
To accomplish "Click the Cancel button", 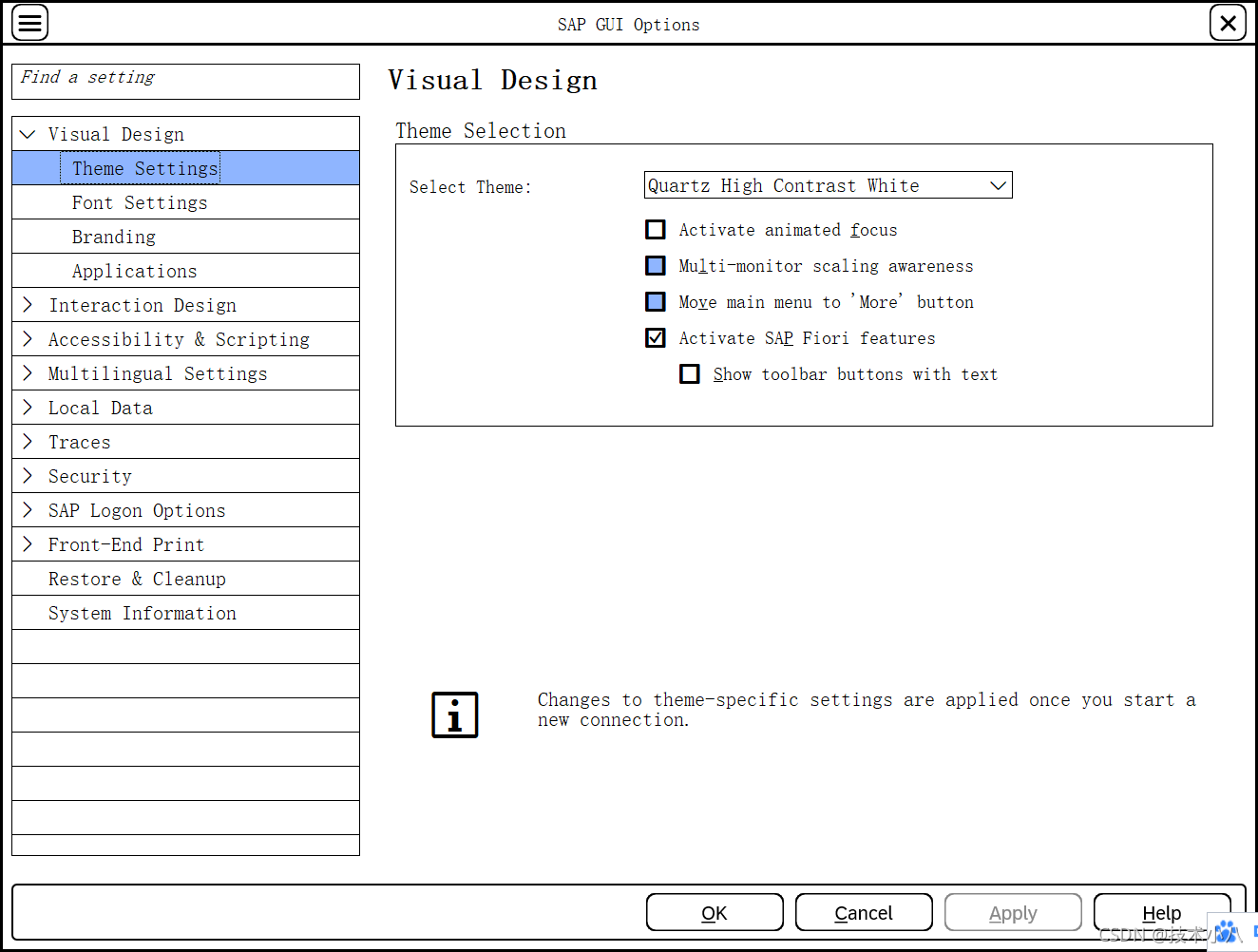I will [x=864, y=912].
